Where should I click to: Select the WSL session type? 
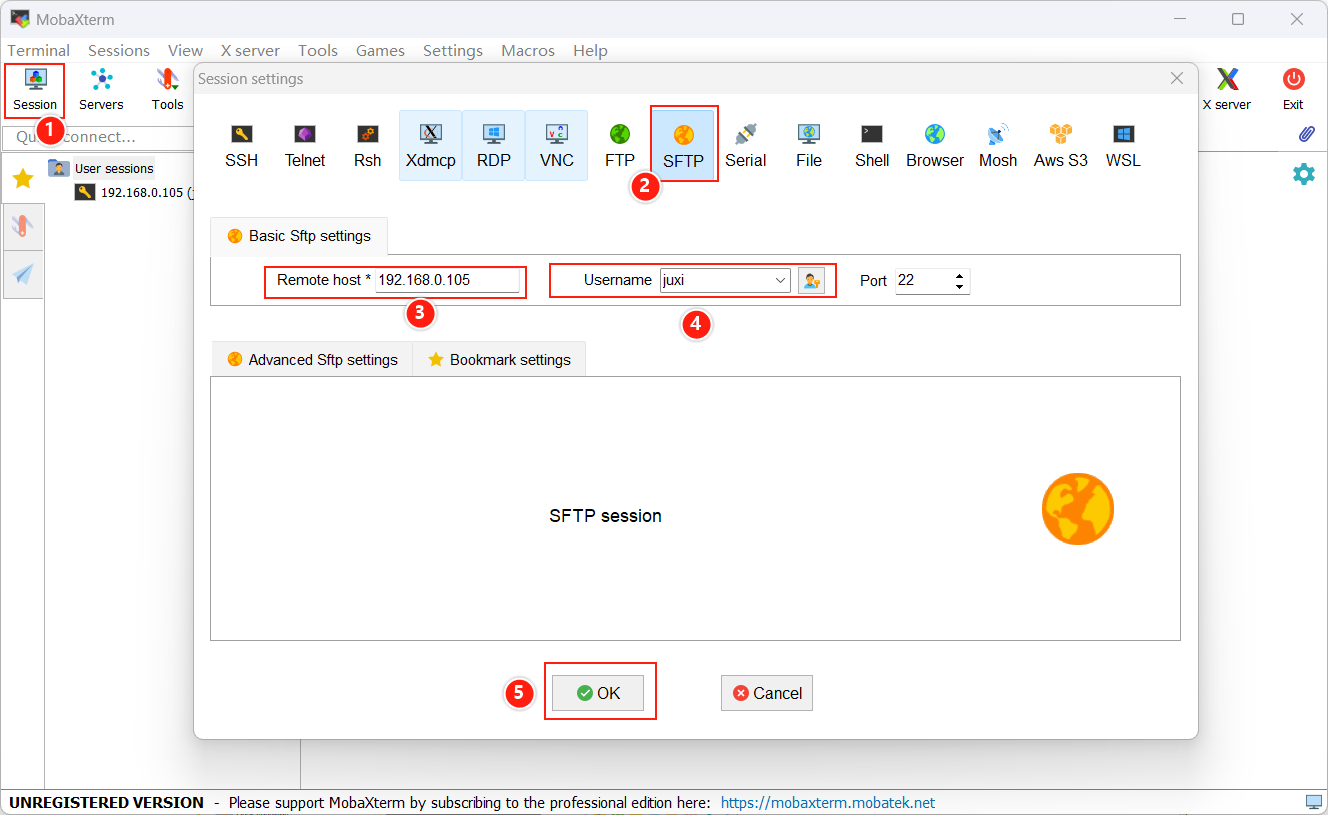tap(1123, 146)
